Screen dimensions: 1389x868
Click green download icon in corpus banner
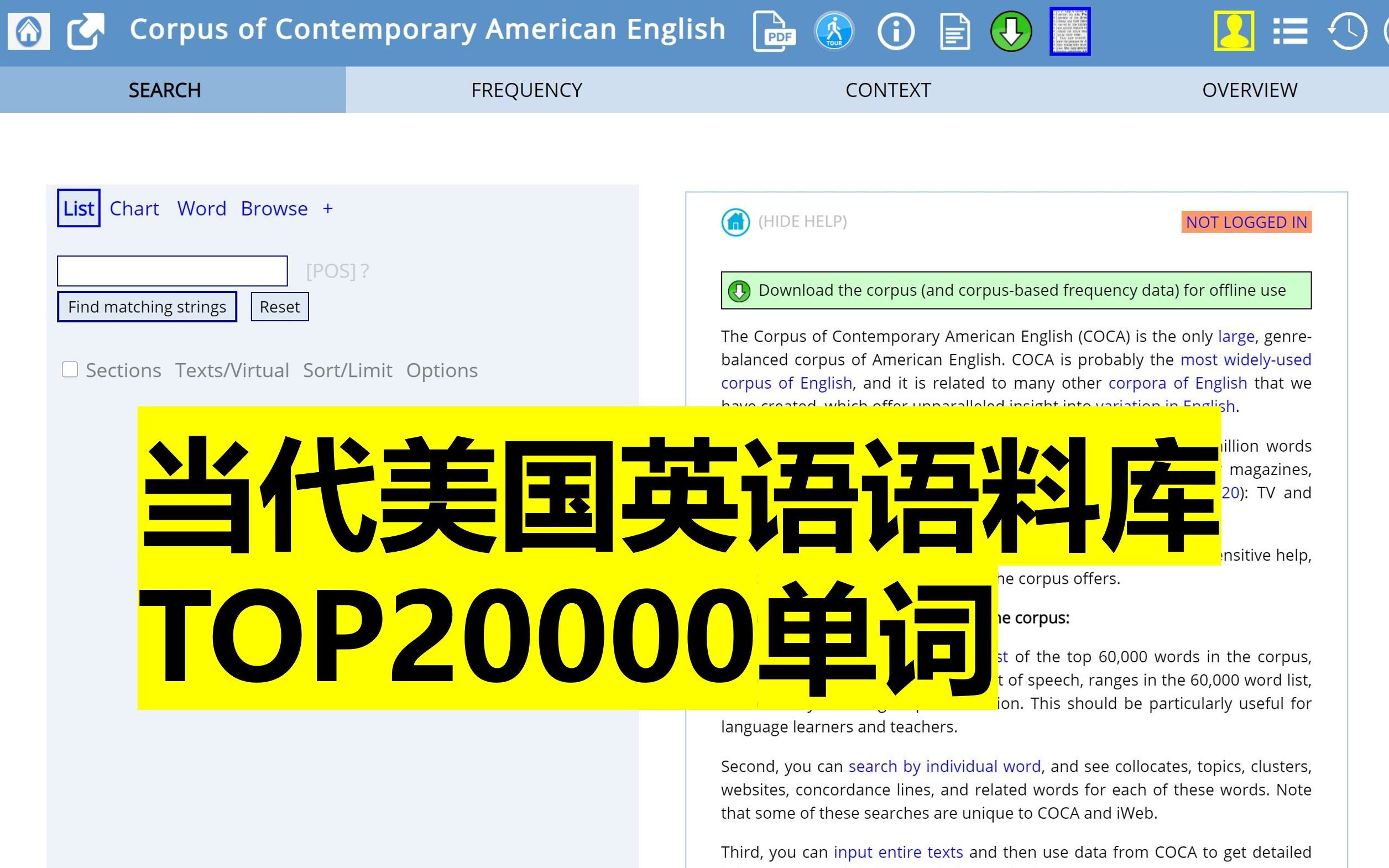pyautogui.click(x=739, y=291)
